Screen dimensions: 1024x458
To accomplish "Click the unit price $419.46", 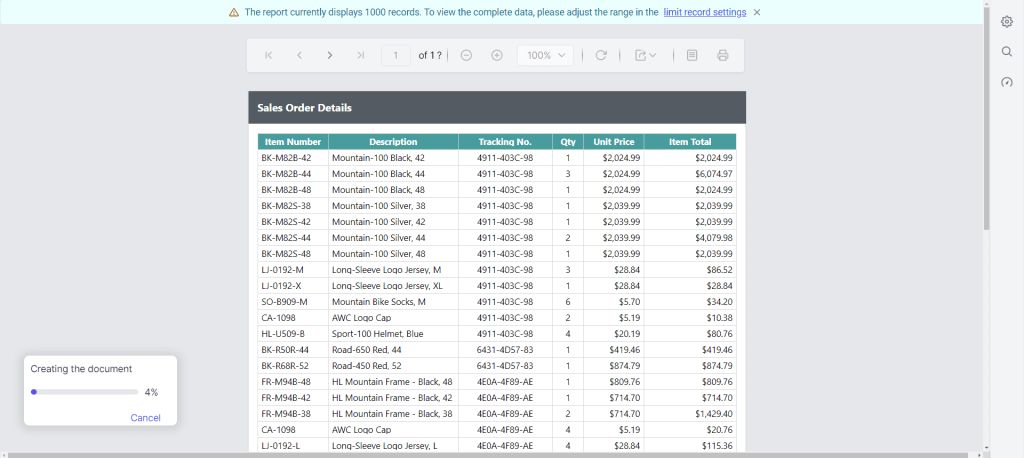I will (625, 350).
